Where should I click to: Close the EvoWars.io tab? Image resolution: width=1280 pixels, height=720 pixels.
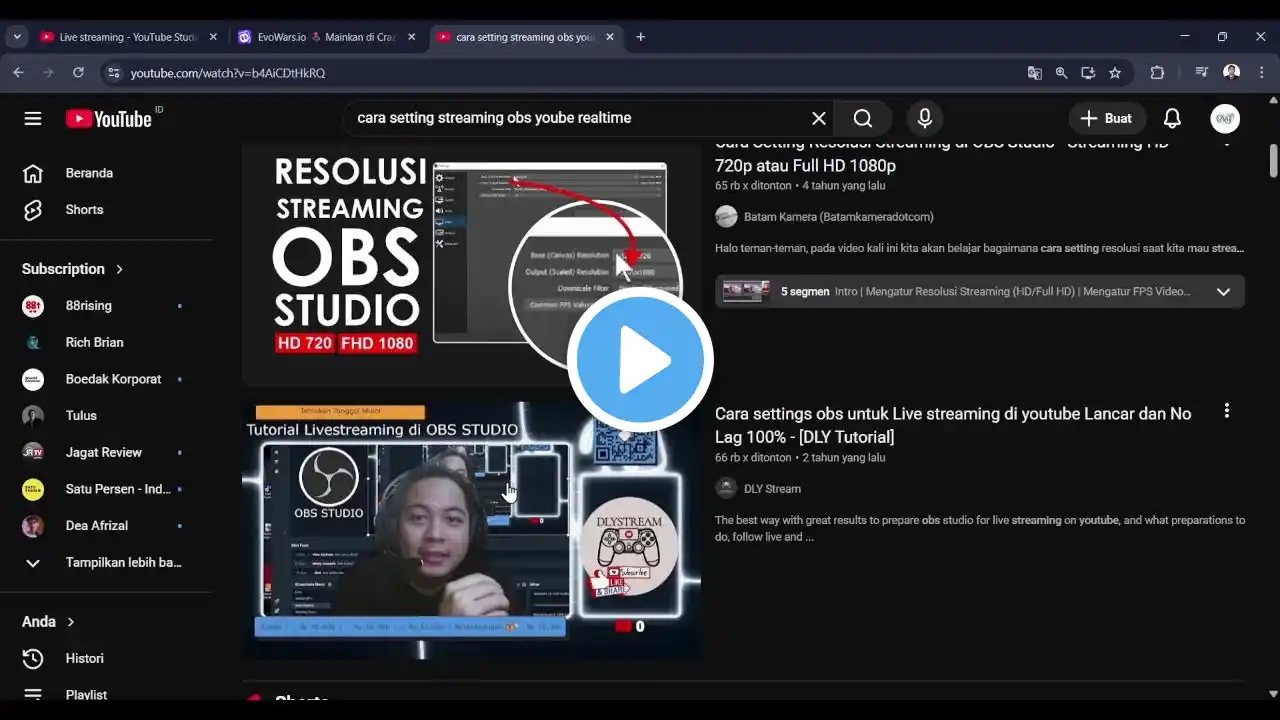pyautogui.click(x=411, y=37)
